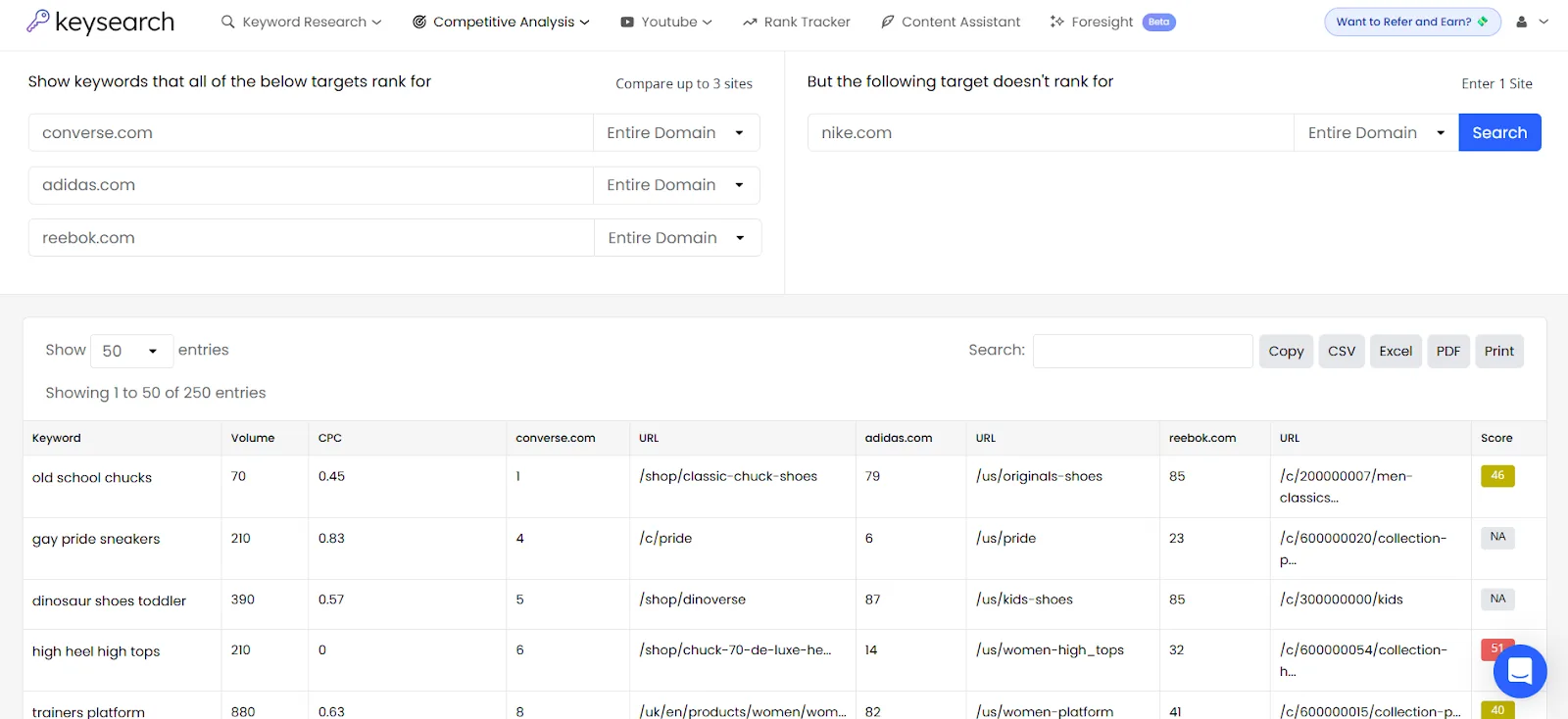
Task: Click score badge 40 for trainers platform
Action: [x=1497, y=710]
